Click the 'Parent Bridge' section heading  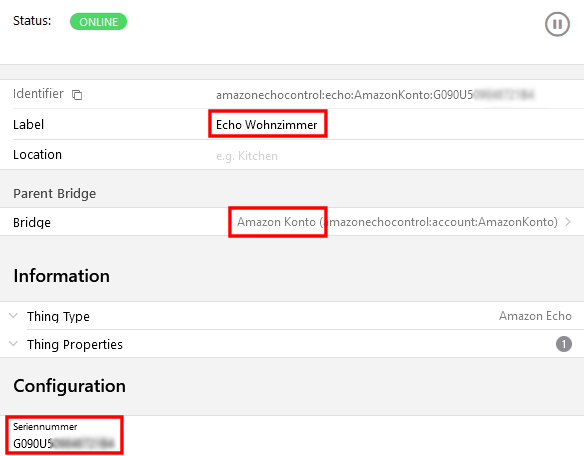[54, 194]
